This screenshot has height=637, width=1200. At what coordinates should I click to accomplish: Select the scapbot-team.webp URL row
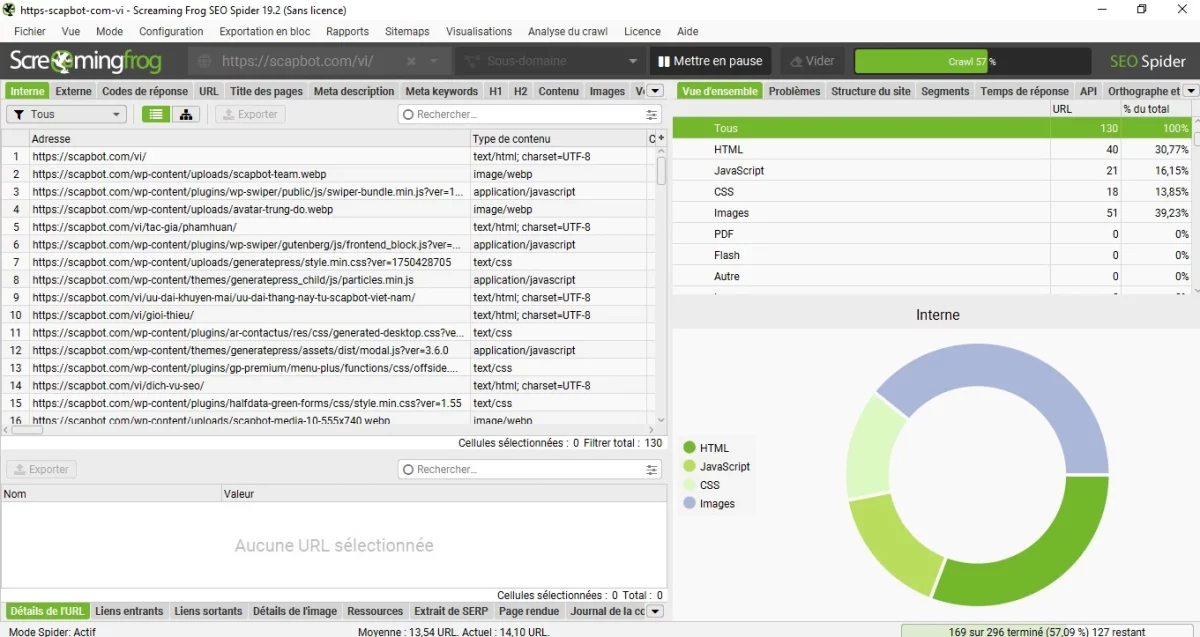point(328,174)
